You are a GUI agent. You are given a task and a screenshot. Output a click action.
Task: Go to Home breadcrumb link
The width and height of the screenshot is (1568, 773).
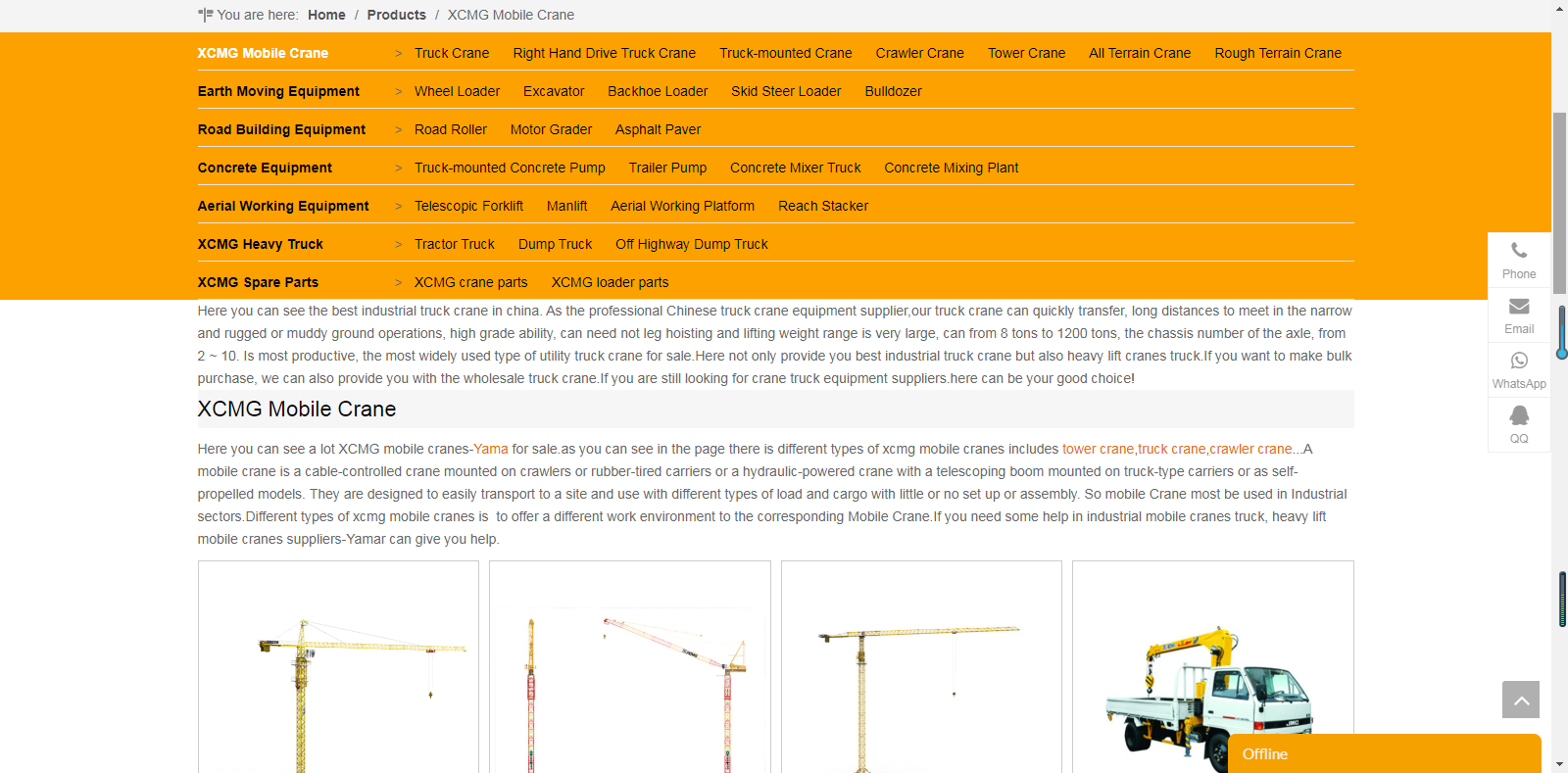(x=326, y=15)
